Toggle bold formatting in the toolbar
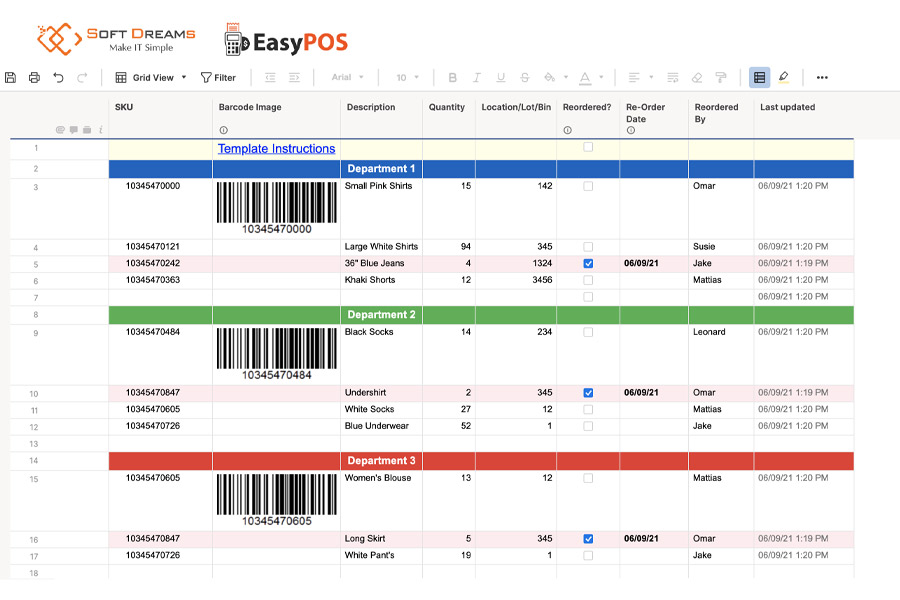 pyautogui.click(x=453, y=77)
